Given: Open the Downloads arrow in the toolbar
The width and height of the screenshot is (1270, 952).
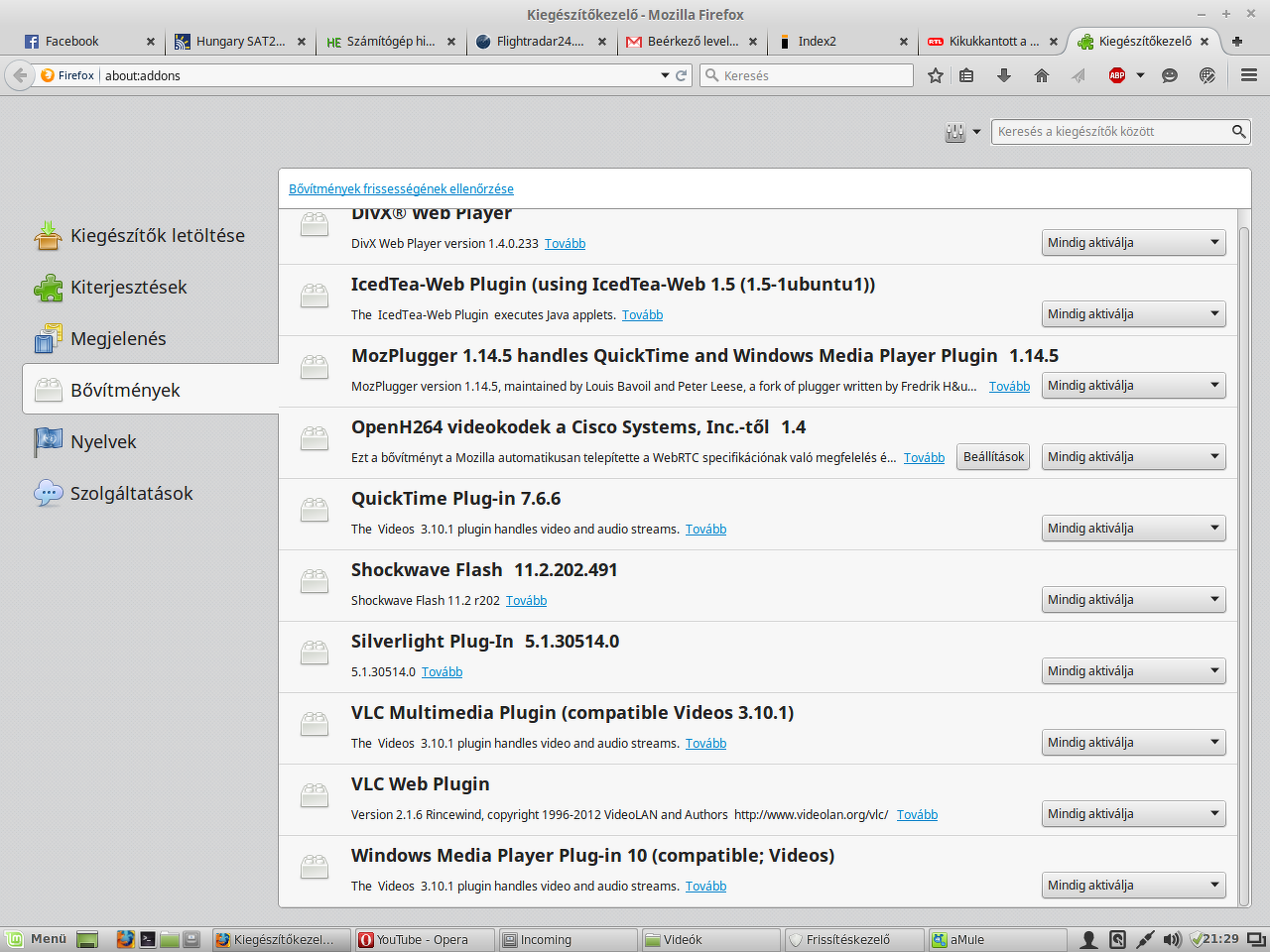Looking at the screenshot, I should [1004, 75].
